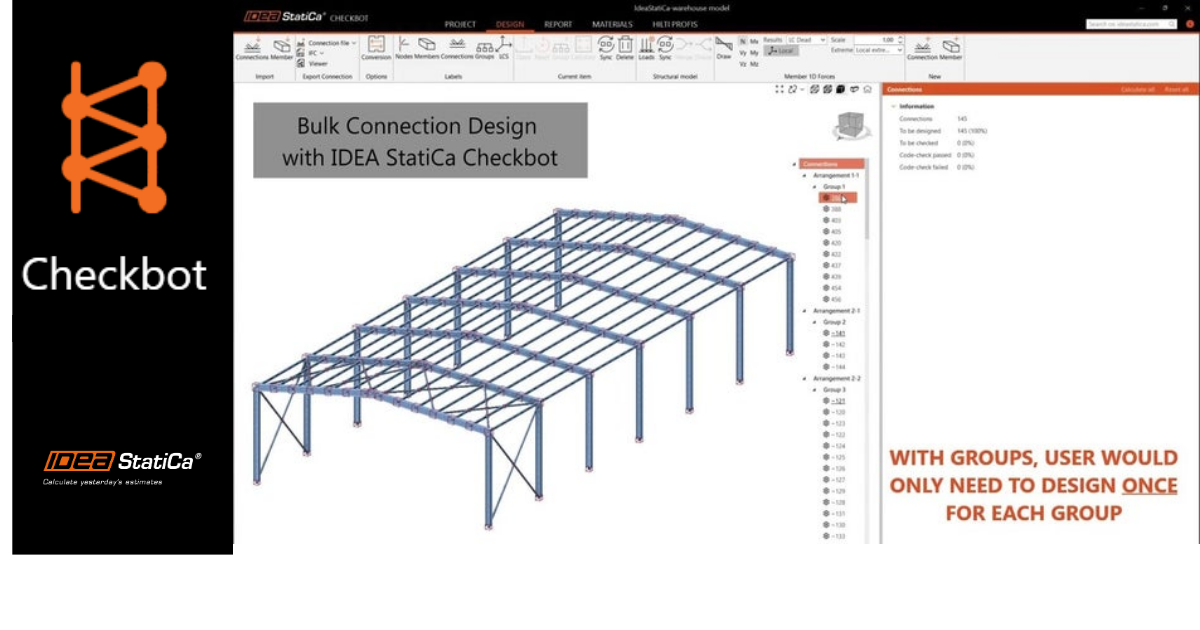1200x630 pixels.
Task: Select Group 2 tree item
Action: pyautogui.click(x=835, y=323)
